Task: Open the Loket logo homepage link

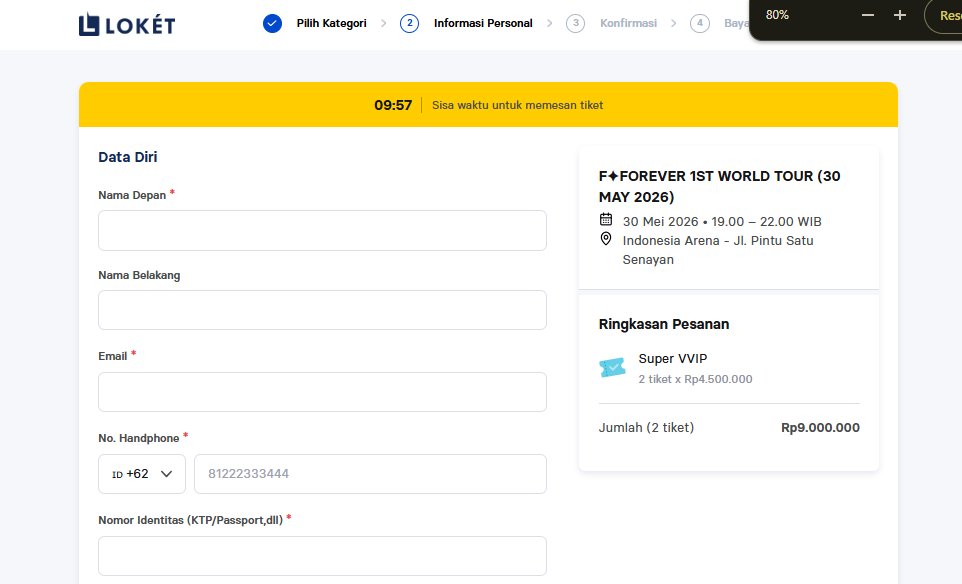Action: coord(127,25)
